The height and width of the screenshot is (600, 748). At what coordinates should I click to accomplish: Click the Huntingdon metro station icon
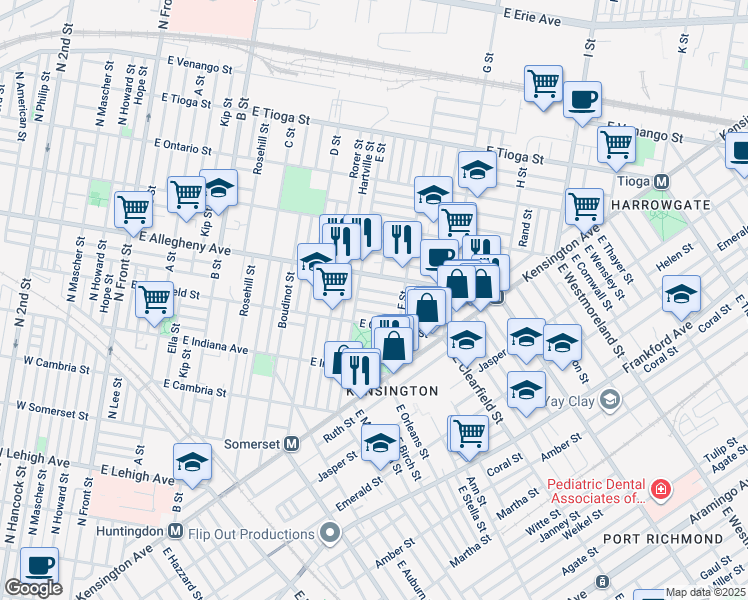point(176,531)
